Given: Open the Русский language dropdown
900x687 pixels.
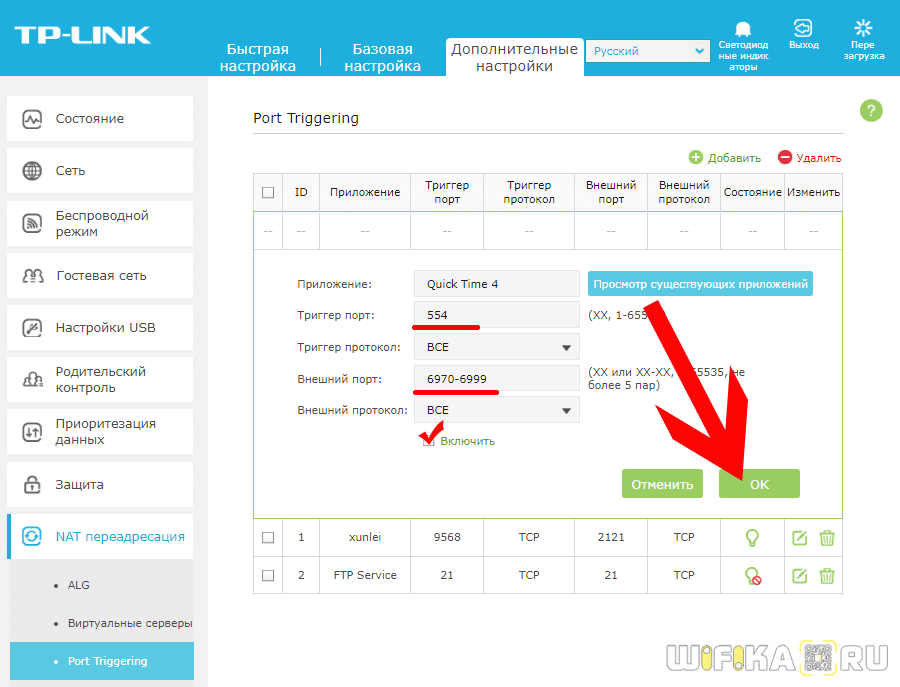Looking at the screenshot, I should [x=647, y=51].
